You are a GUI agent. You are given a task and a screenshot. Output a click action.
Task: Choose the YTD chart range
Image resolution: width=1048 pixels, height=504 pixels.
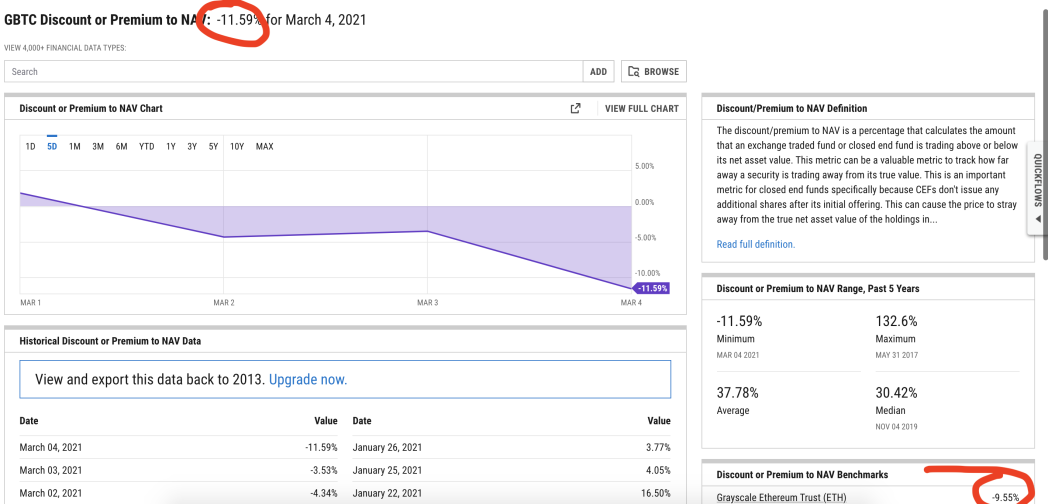point(146,146)
